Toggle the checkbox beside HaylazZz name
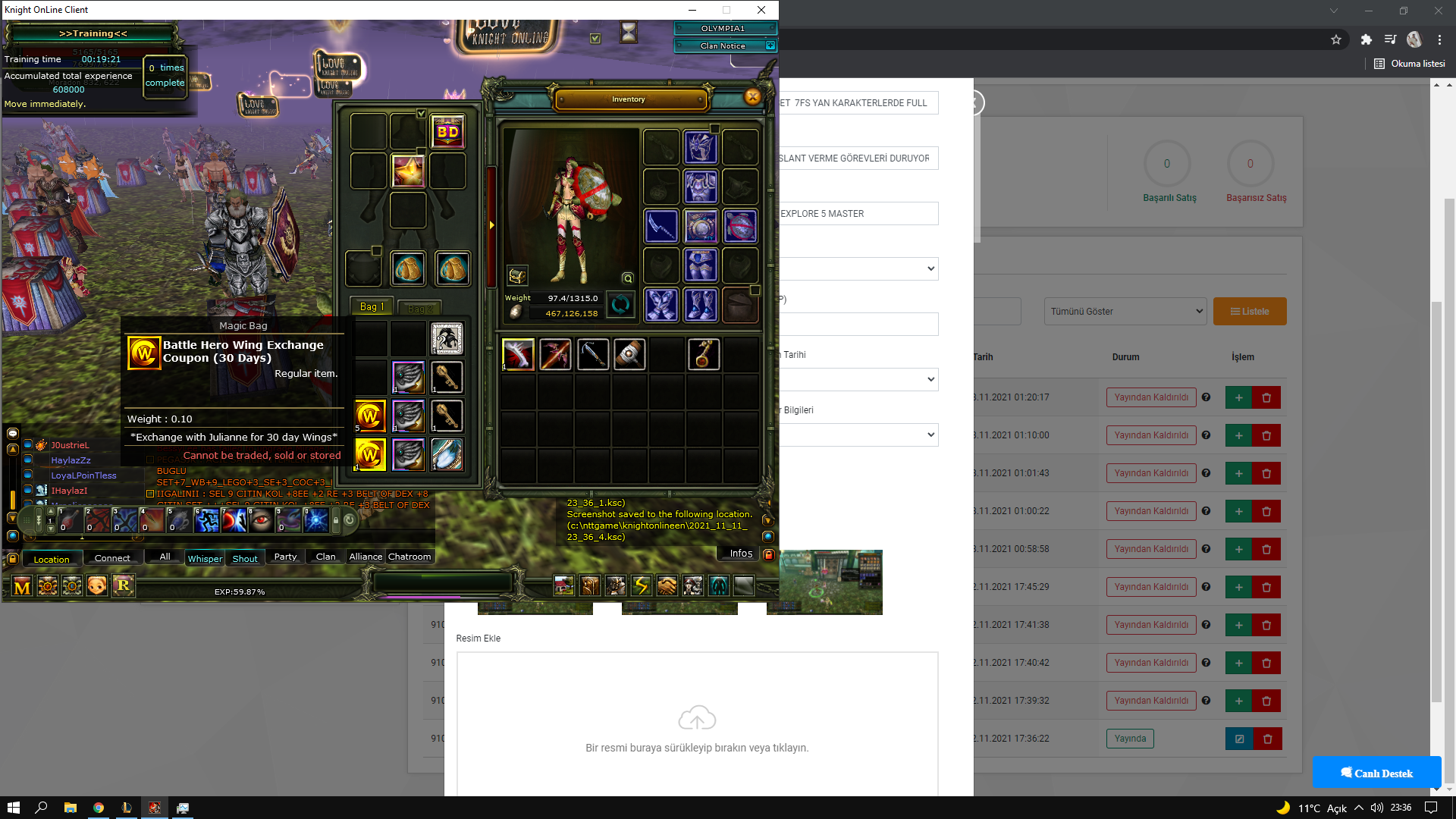The height and width of the screenshot is (819, 1456). pyautogui.click(x=28, y=460)
